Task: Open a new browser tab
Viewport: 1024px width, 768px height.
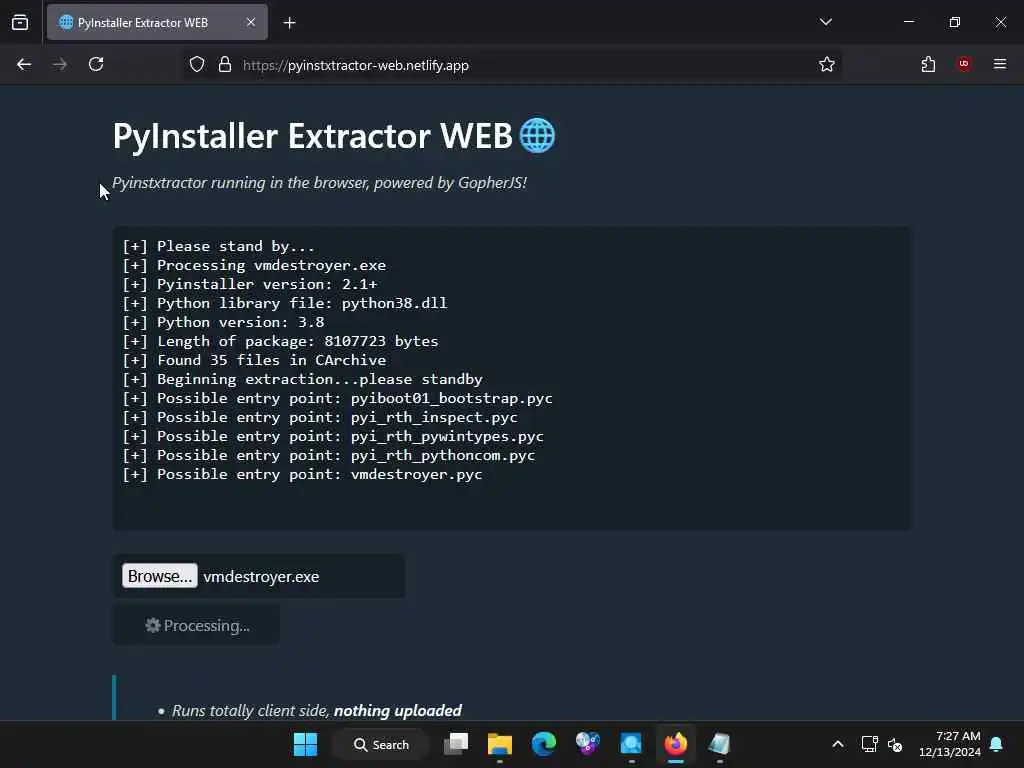Action: point(289,23)
